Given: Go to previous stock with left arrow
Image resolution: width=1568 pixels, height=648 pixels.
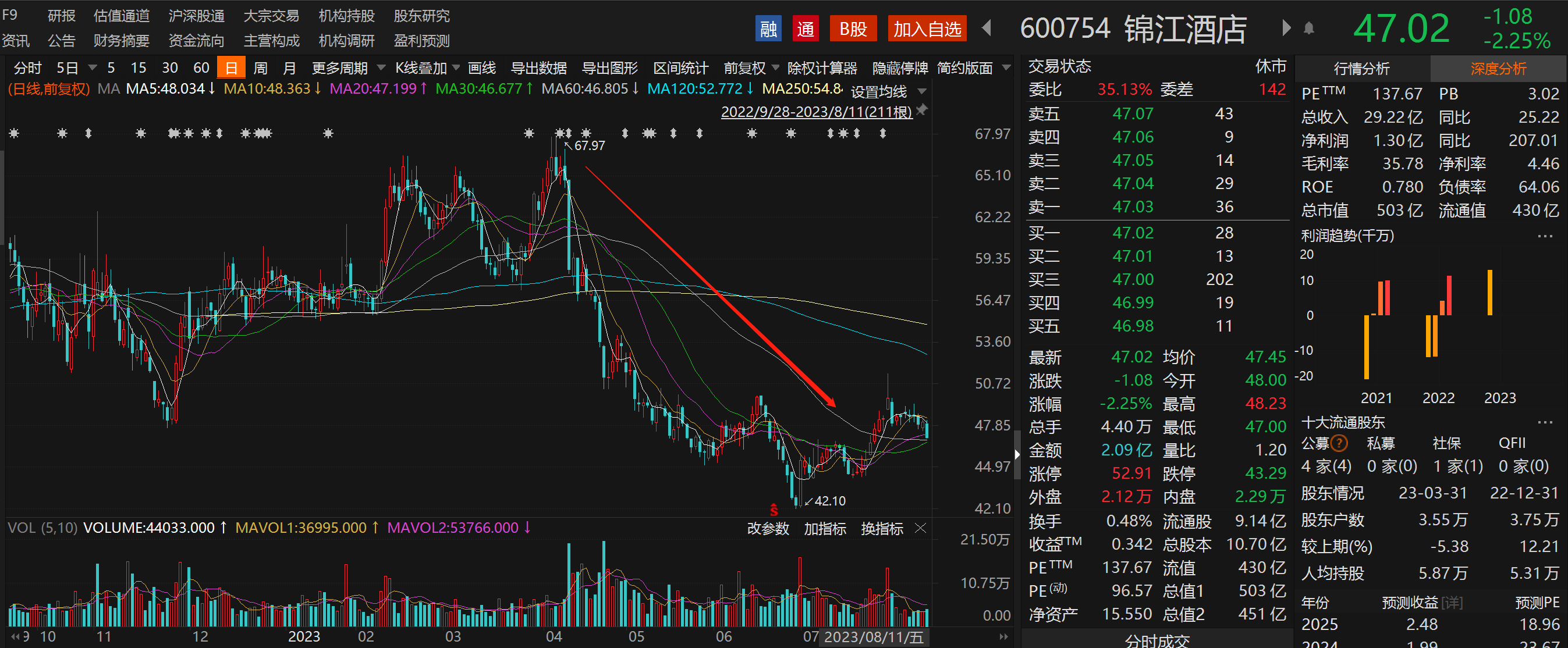Looking at the screenshot, I should [x=987, y=28].
